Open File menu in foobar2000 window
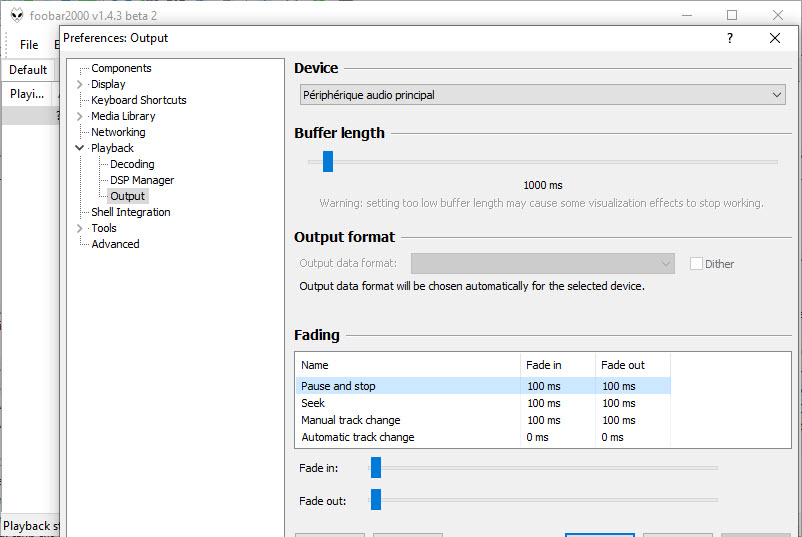Screen dimensions: 802x537 (29, 45)
